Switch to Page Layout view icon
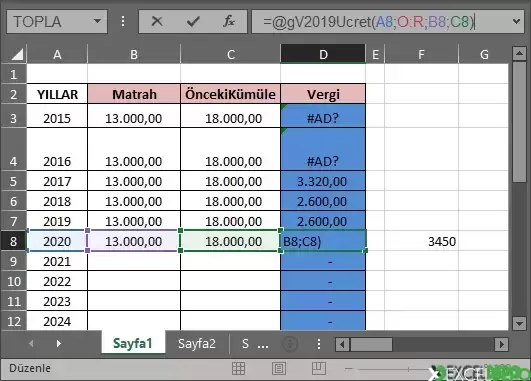 [x=279, y=368]
